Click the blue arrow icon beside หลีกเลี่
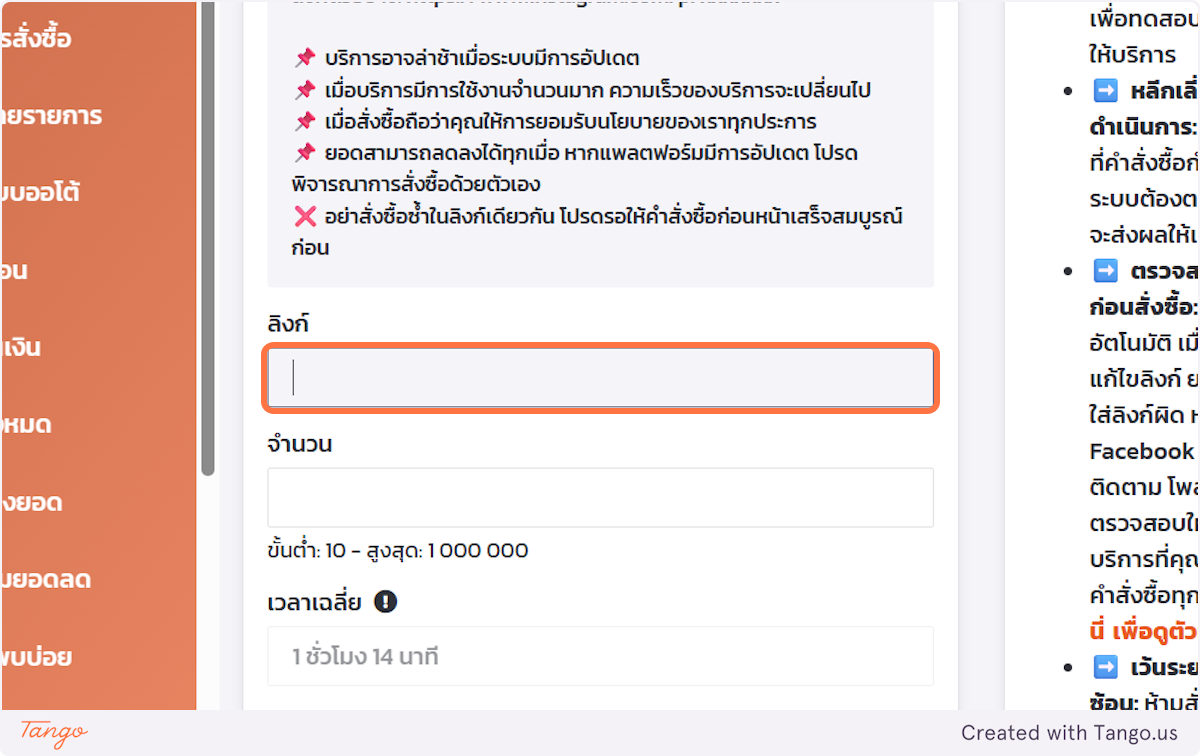The image size is (1200, 756). [x=1105, y=91]
